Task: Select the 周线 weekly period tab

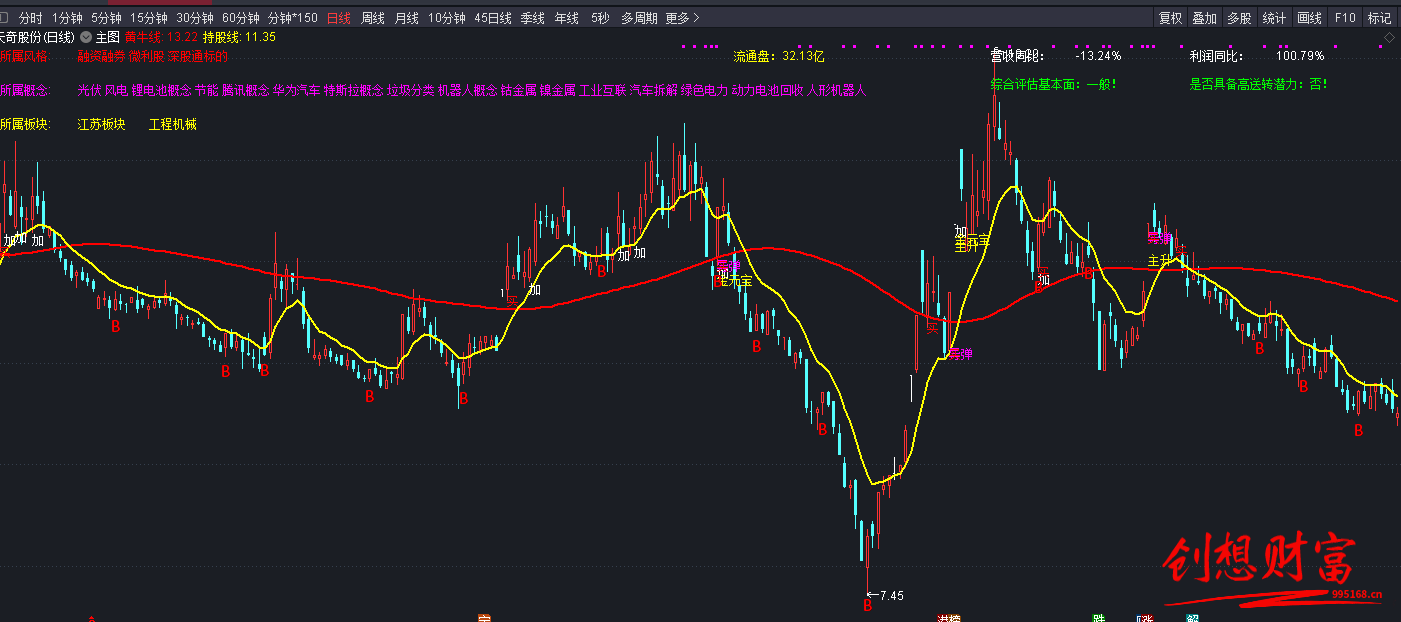Action: [373, 18]
